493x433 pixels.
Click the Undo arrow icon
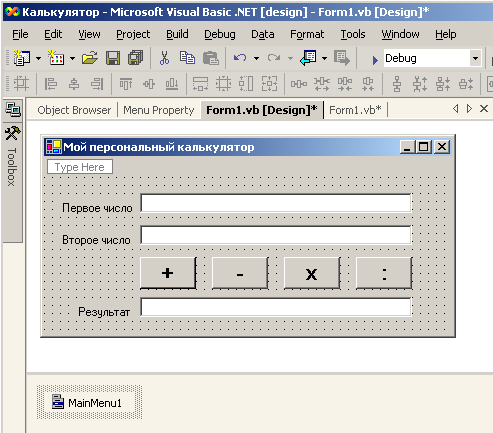click(240, 58)
